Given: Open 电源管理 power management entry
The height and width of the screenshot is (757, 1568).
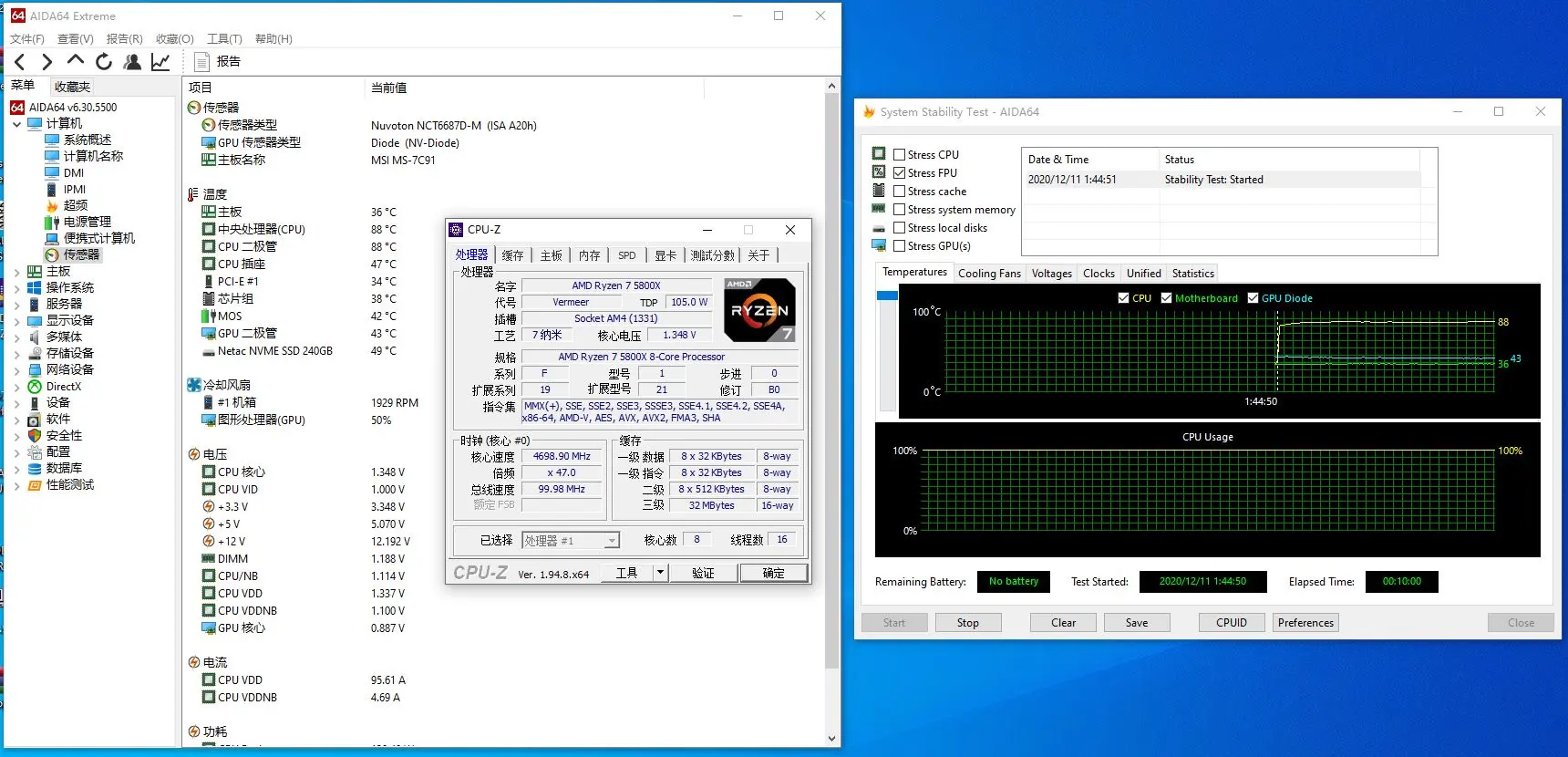Looking at the screenshot, I should (87, 222).
